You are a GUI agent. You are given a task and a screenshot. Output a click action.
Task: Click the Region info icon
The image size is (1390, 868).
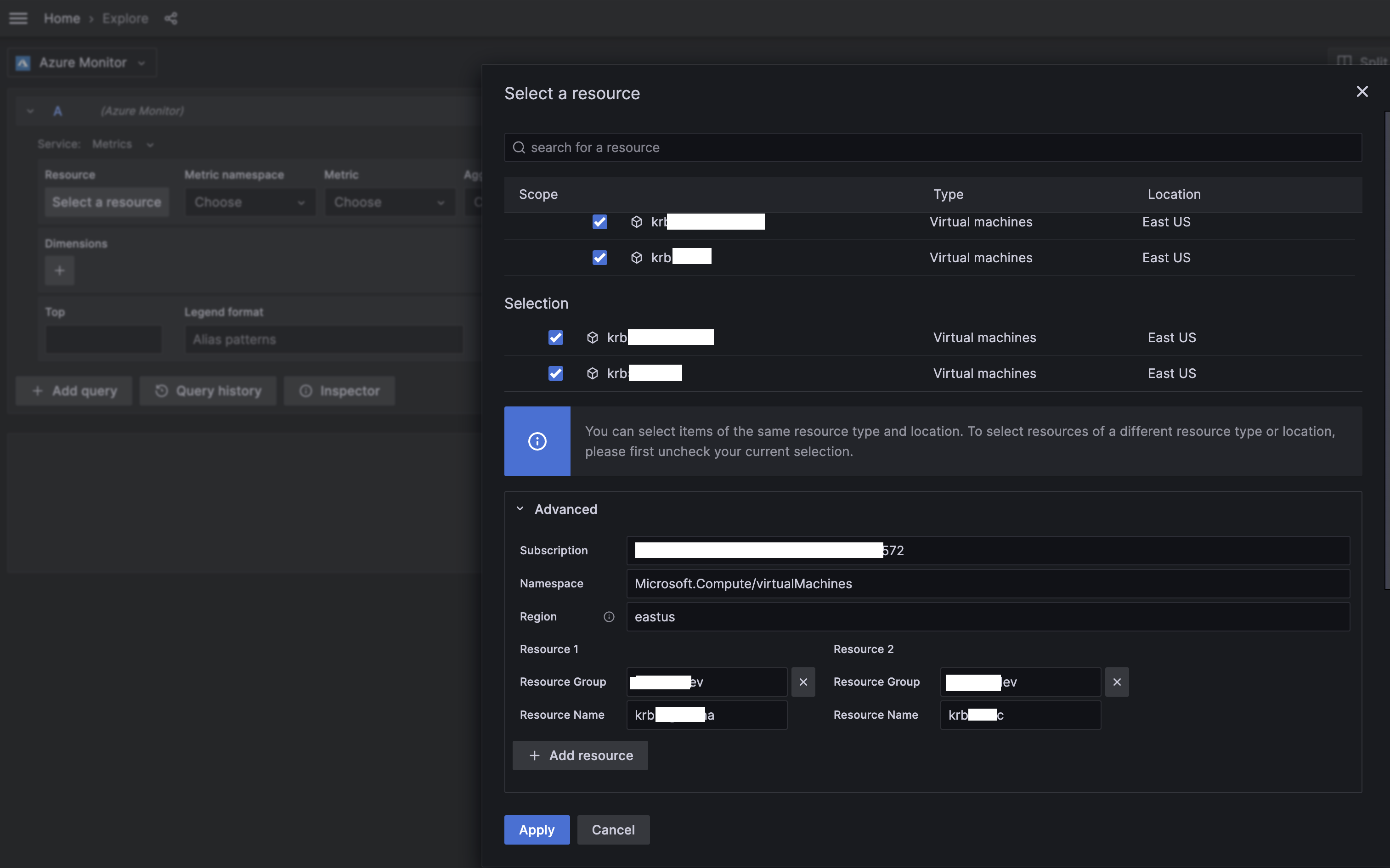(609, 616)
